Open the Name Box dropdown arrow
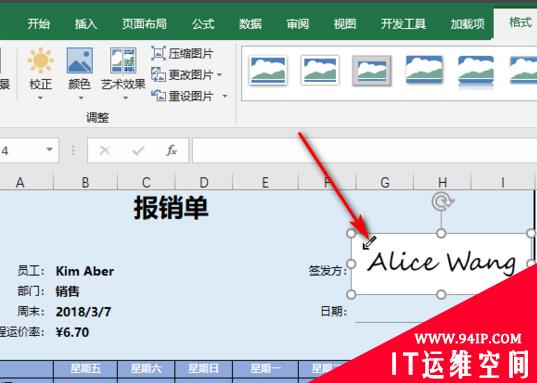This screenshot has width=537, height=383. [x=50, y=150]
